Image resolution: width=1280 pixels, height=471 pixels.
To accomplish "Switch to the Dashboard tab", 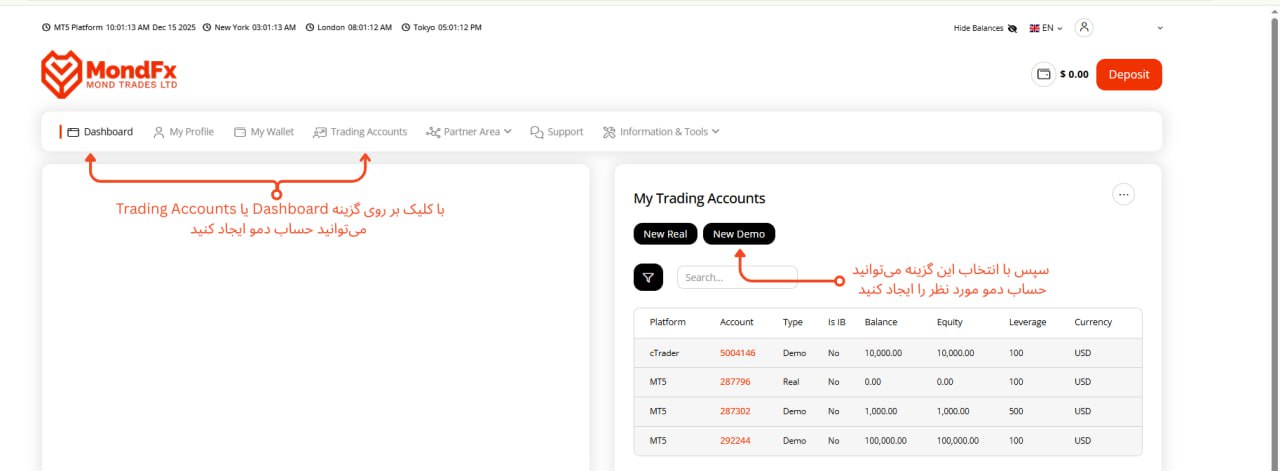I will click(100, 132).
